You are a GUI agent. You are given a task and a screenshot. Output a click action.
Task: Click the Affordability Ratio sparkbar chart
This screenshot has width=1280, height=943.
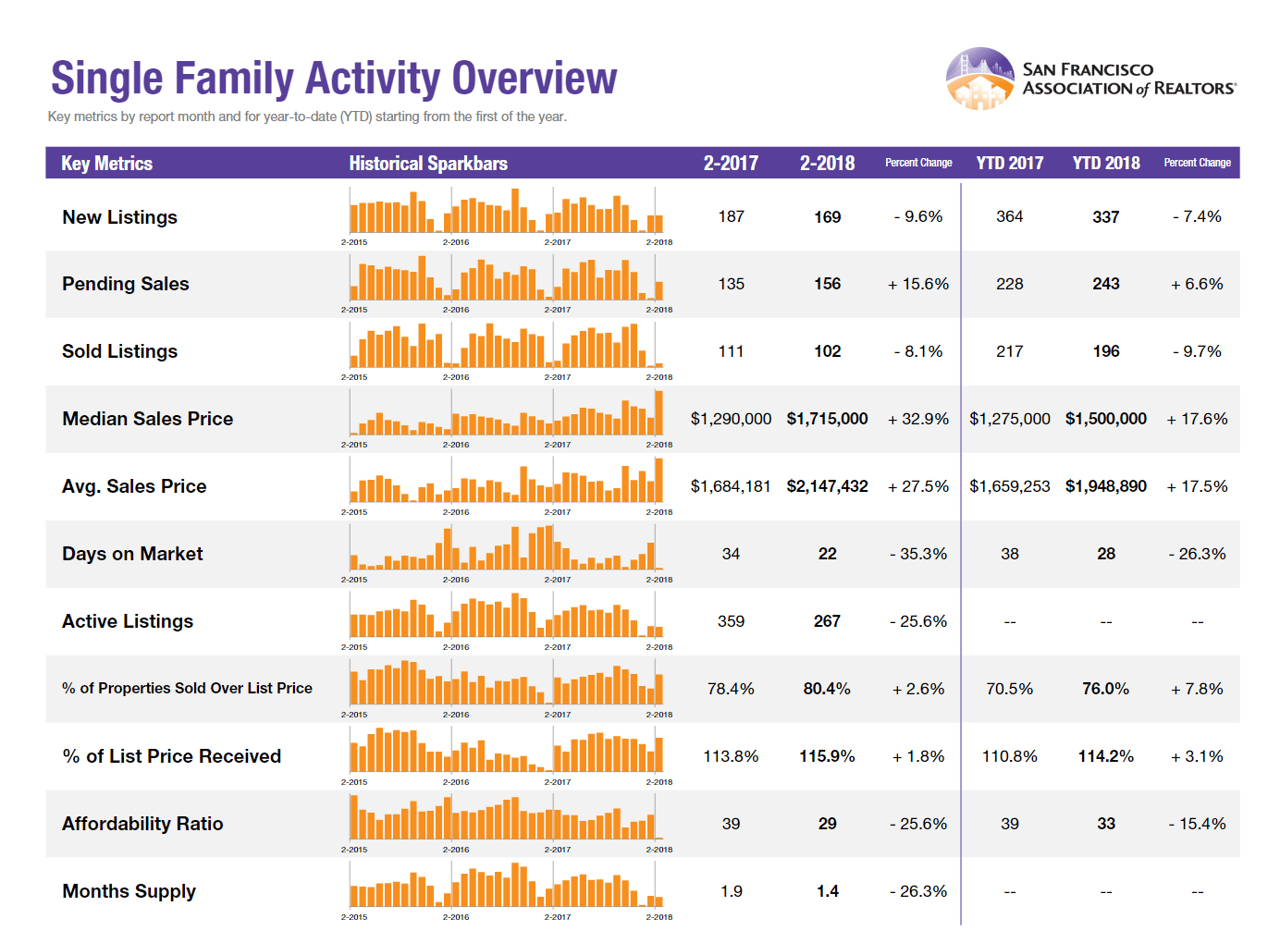(506, 818)
